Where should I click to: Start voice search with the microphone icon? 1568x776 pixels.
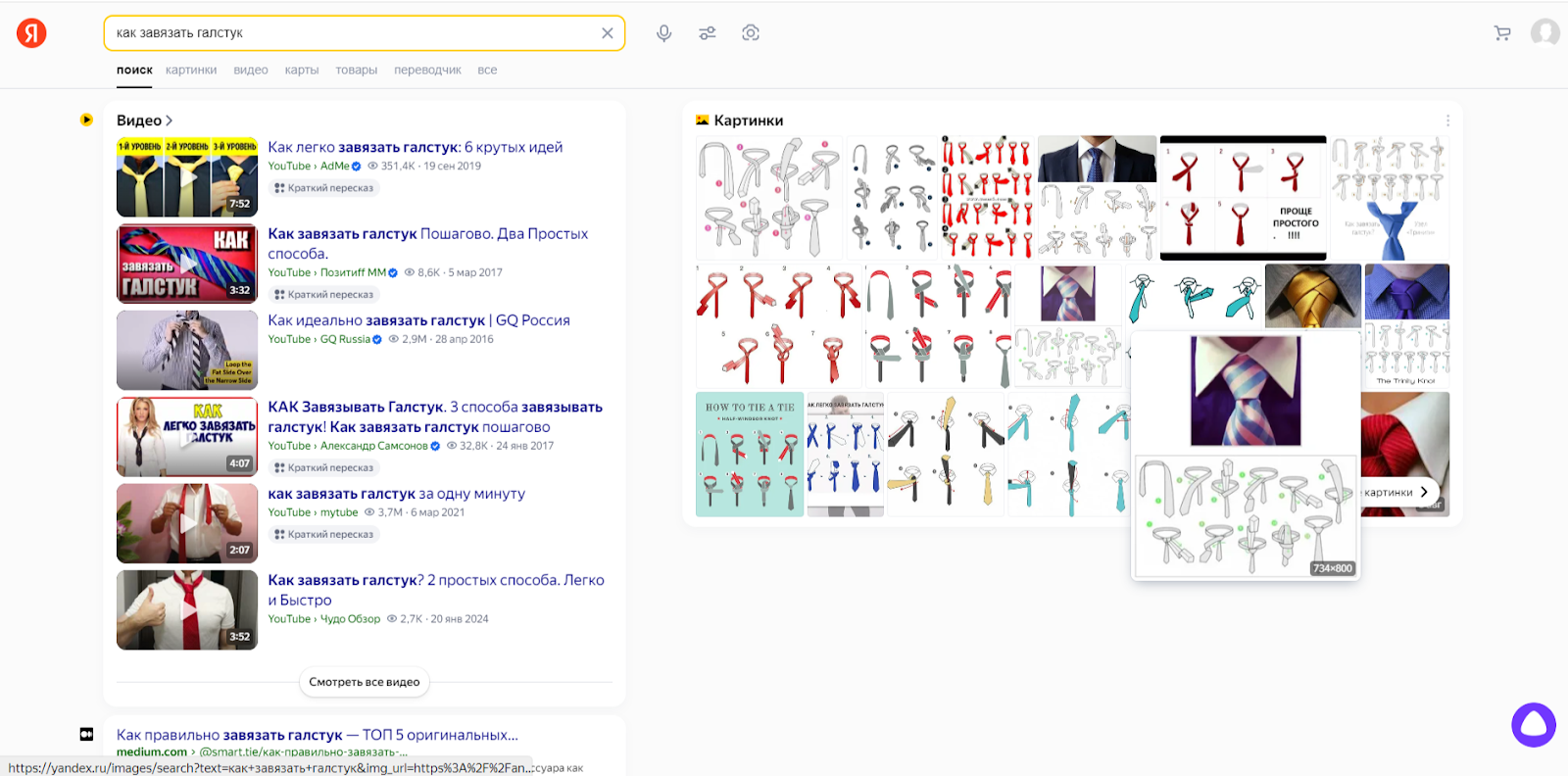[664, 33]
